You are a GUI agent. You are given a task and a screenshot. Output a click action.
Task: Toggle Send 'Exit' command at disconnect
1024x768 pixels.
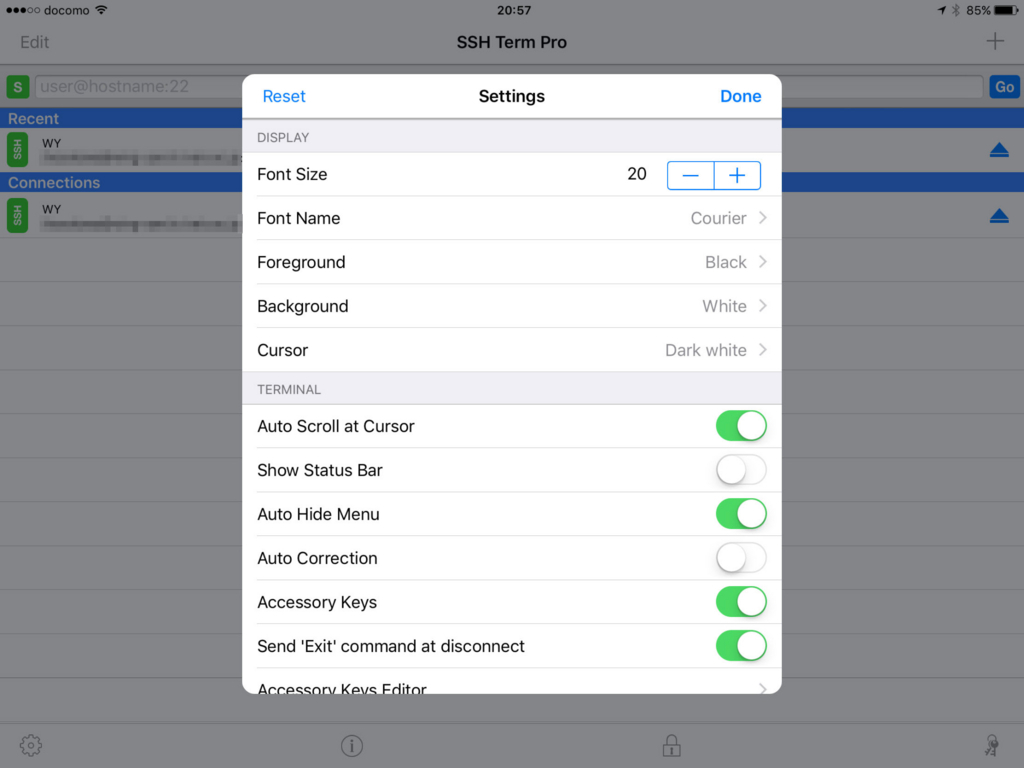741,646
